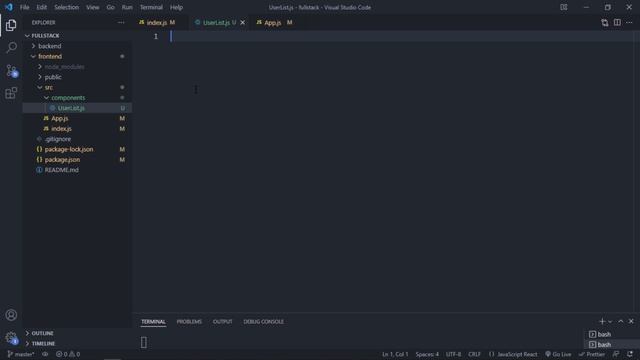This screenshot has width=640, height=360.
Task: Open index.js in the explorer tree
Action: tap(77, 129)
